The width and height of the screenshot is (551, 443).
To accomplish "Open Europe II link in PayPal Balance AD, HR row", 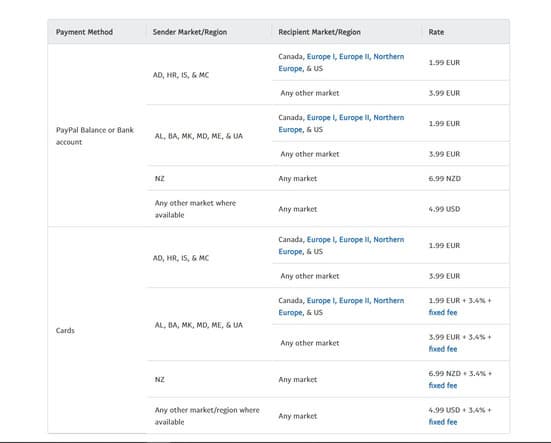I will tap(354, 57).
